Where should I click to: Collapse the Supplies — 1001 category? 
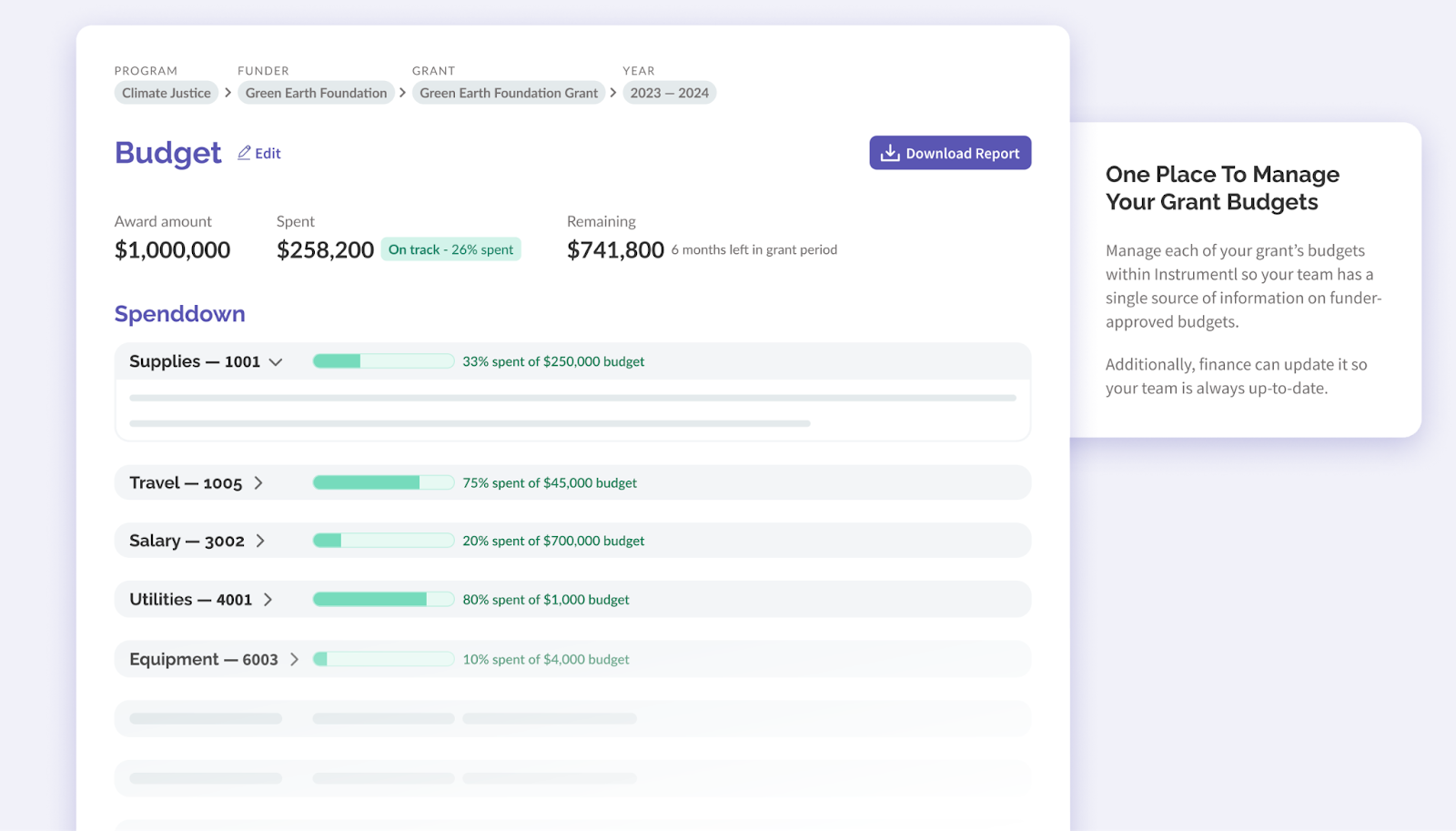coord(276,361)
